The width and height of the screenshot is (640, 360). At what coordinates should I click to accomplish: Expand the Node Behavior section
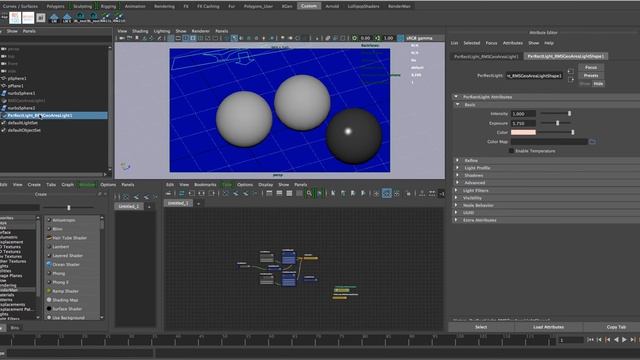[x=456, y=205]
